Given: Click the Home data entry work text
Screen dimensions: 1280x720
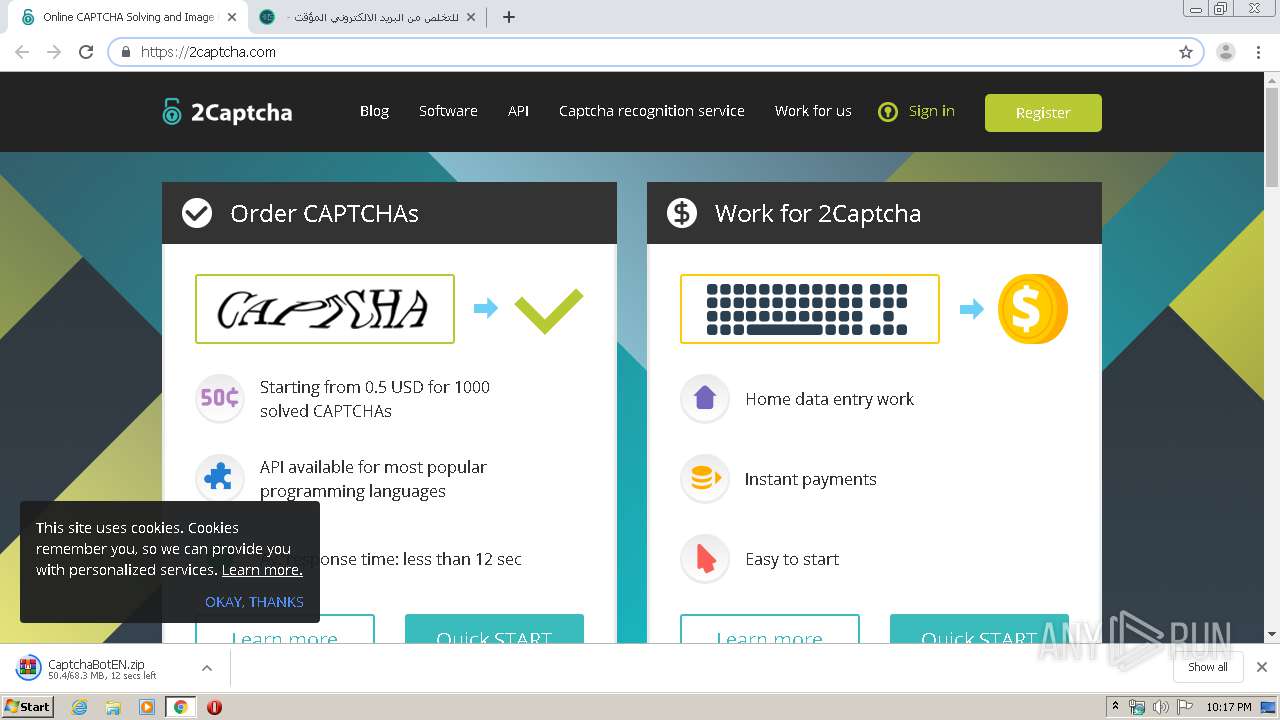Looking at the screenshot, I should coord(829,399).
